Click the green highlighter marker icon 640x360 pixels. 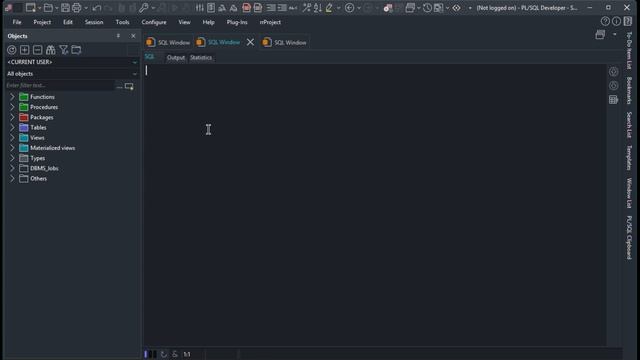(x=329, y=8)
